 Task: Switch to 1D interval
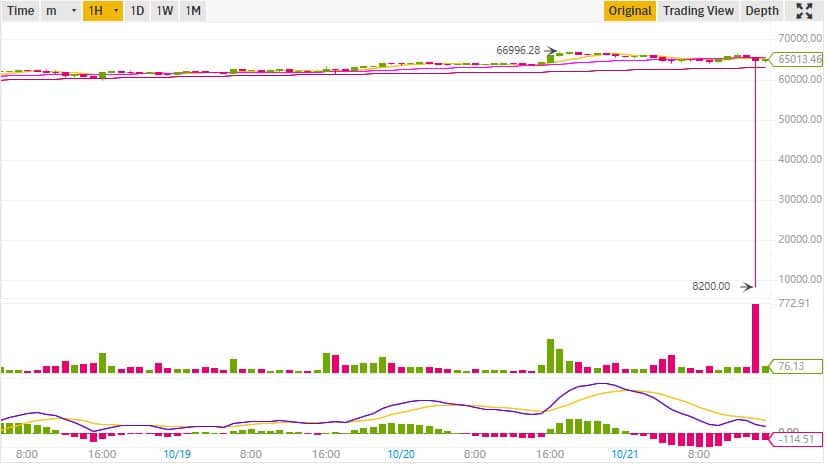137,11
